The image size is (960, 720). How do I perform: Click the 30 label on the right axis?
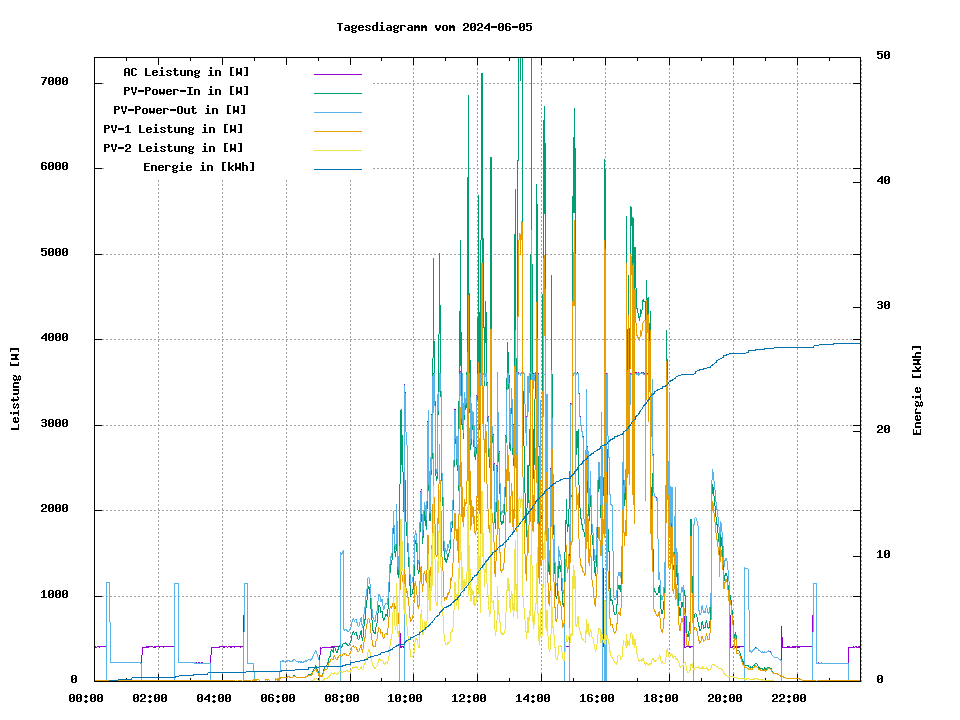(883, 305)
